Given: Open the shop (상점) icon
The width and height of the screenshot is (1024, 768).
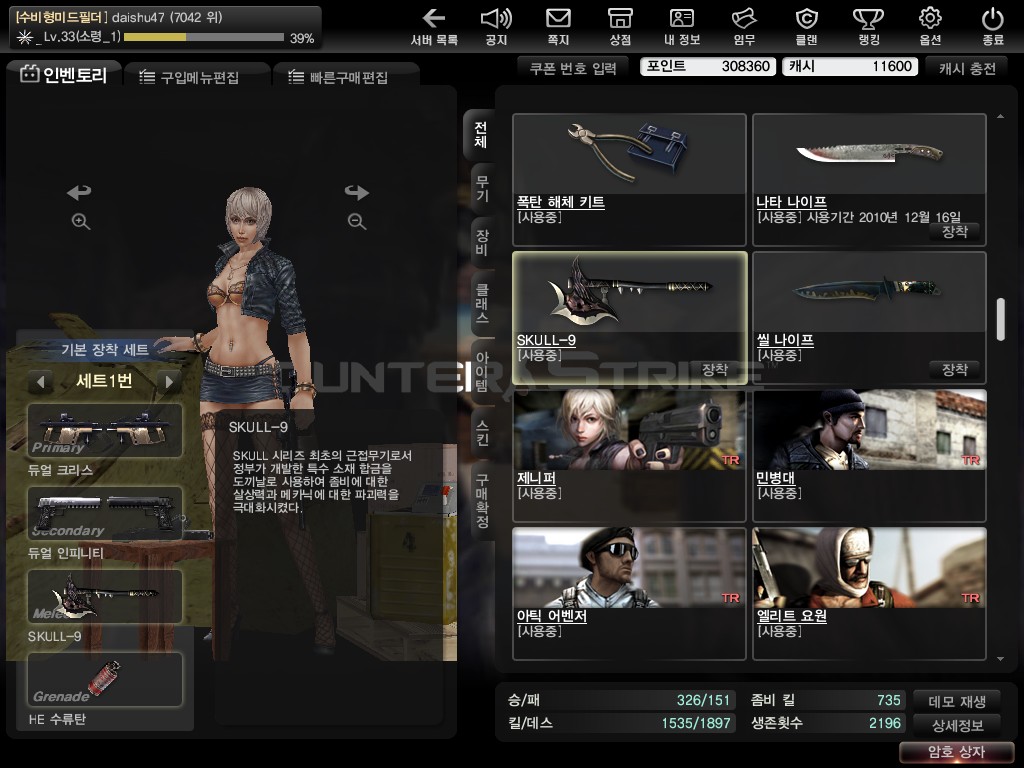Looking at the screenshot, I should (x=620, y=26).
